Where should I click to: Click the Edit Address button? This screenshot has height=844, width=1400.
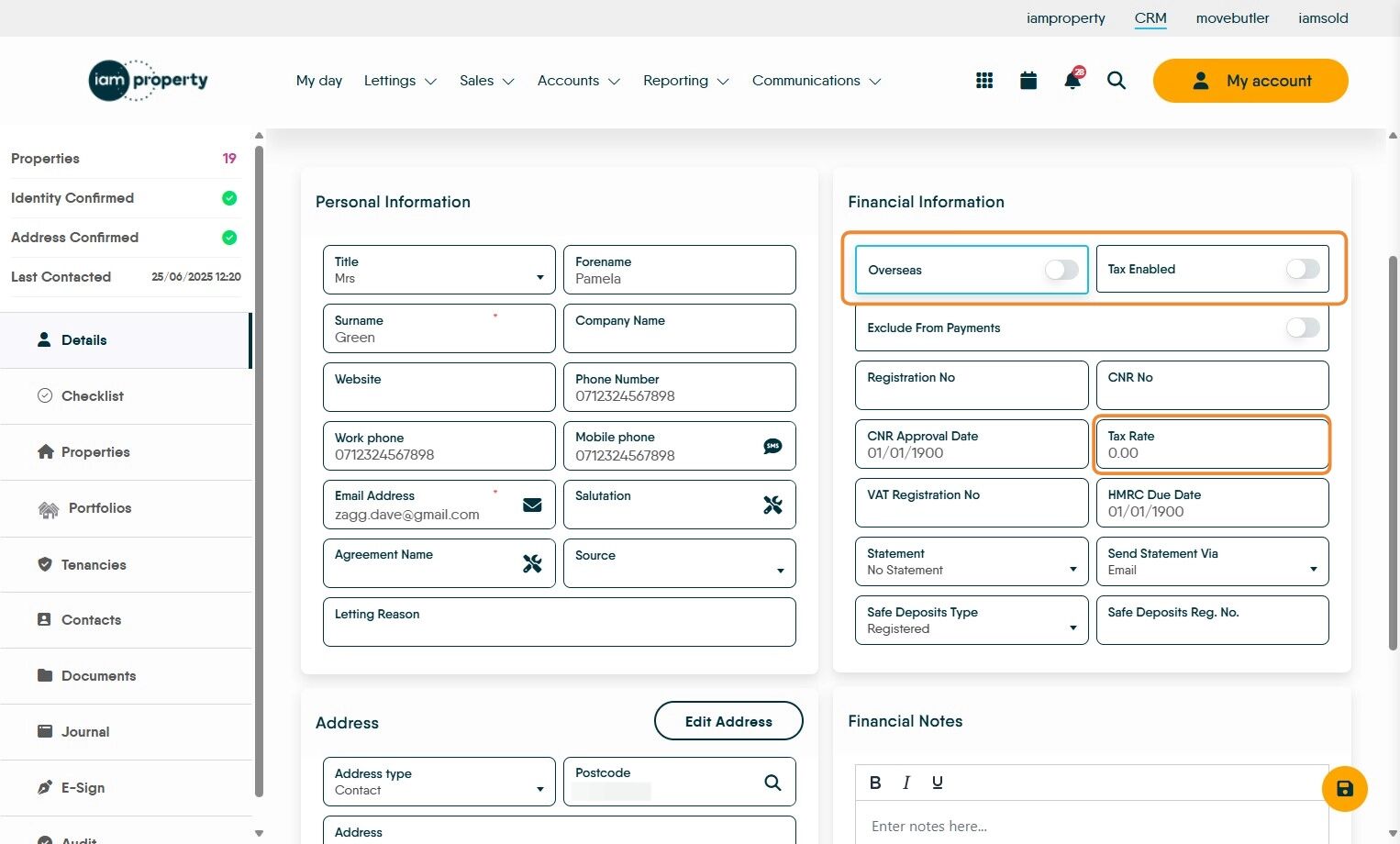[x=728, y=721]
